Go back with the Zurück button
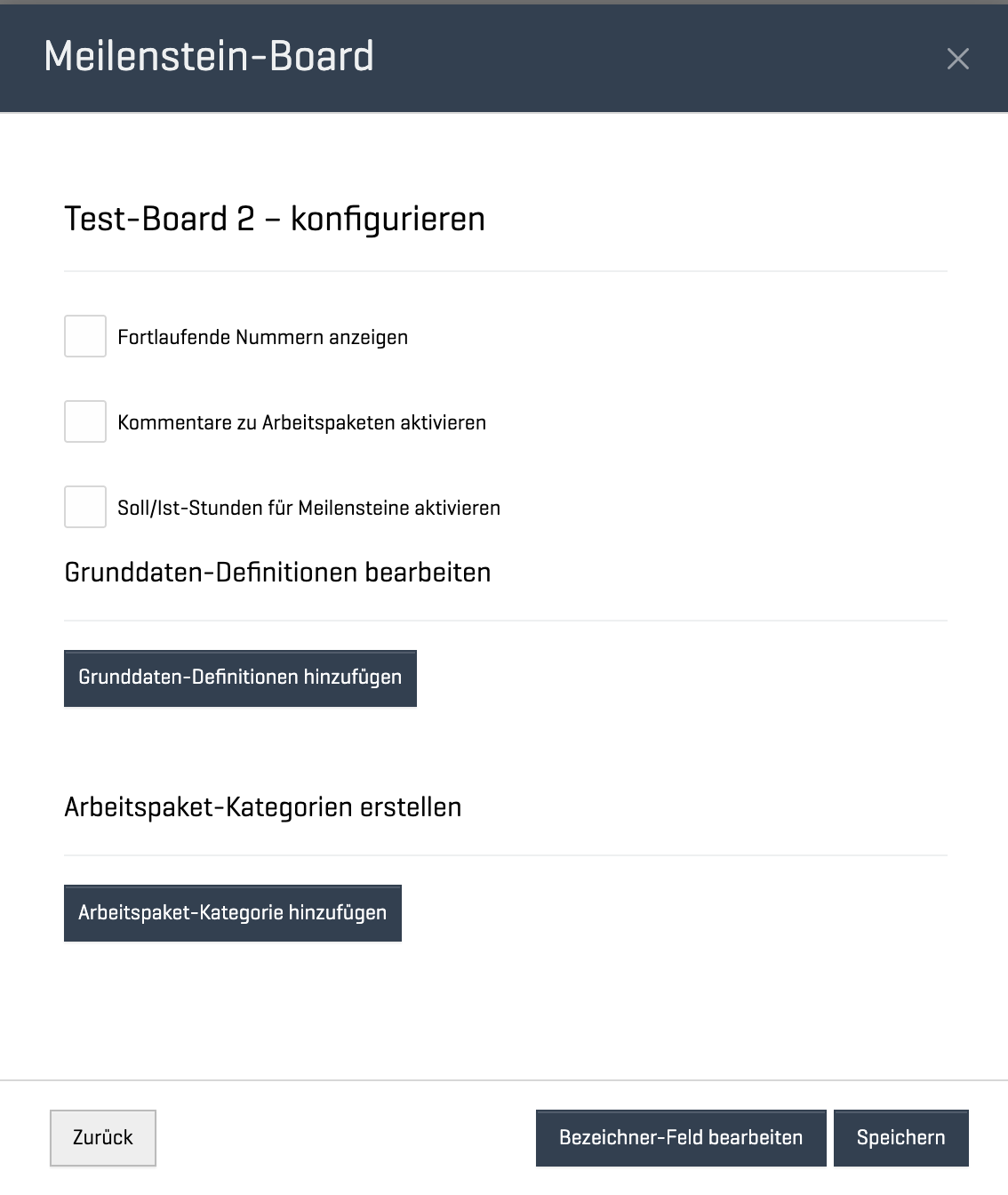 tap(103, 1137)
